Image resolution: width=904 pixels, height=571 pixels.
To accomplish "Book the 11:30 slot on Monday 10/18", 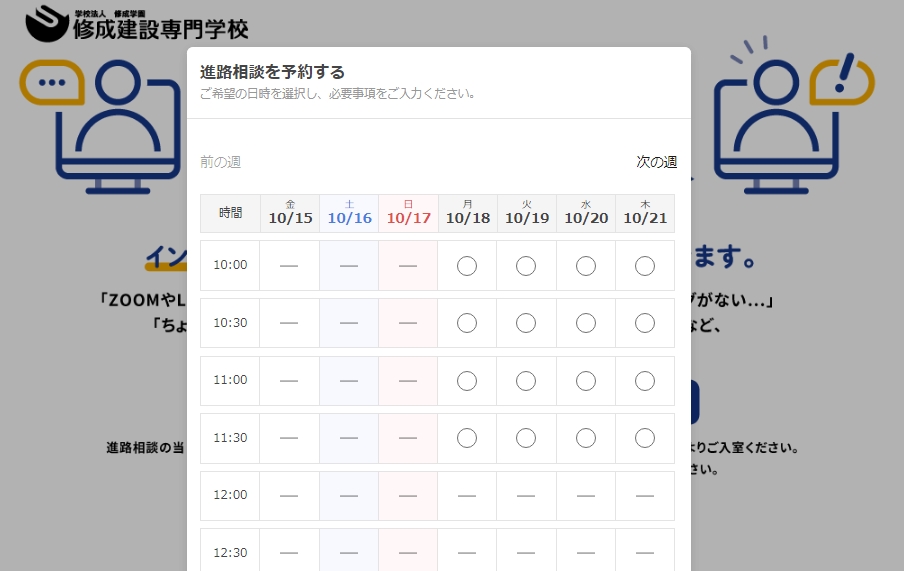I will (x=467, y=438).
